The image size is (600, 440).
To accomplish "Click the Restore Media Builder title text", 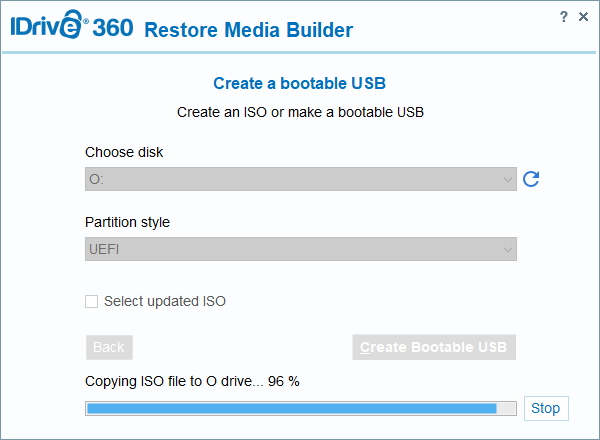I will pyautogui.click(x=248, y=30).
